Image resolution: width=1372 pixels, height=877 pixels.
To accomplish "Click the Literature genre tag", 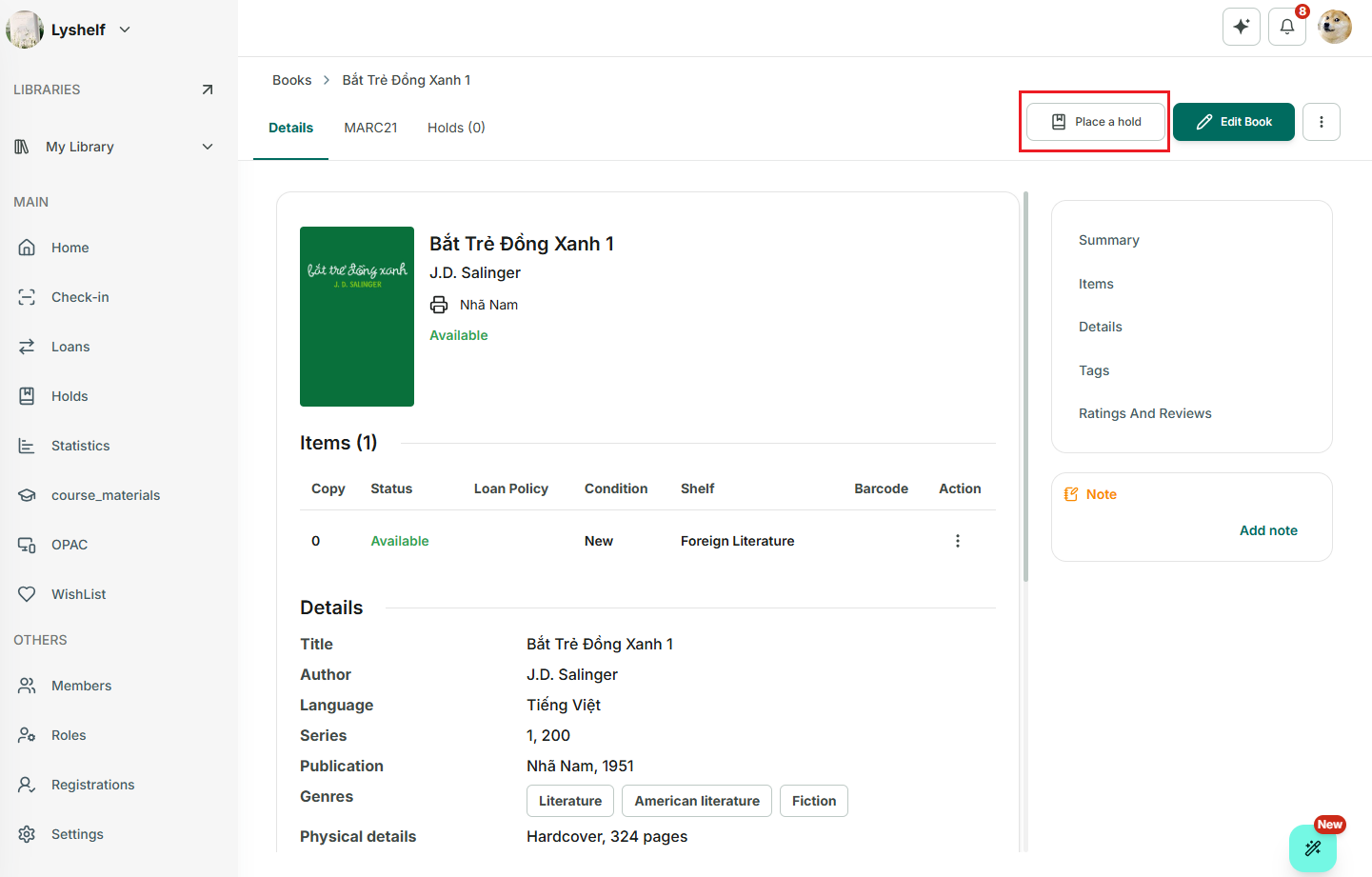I will point(570,801).
